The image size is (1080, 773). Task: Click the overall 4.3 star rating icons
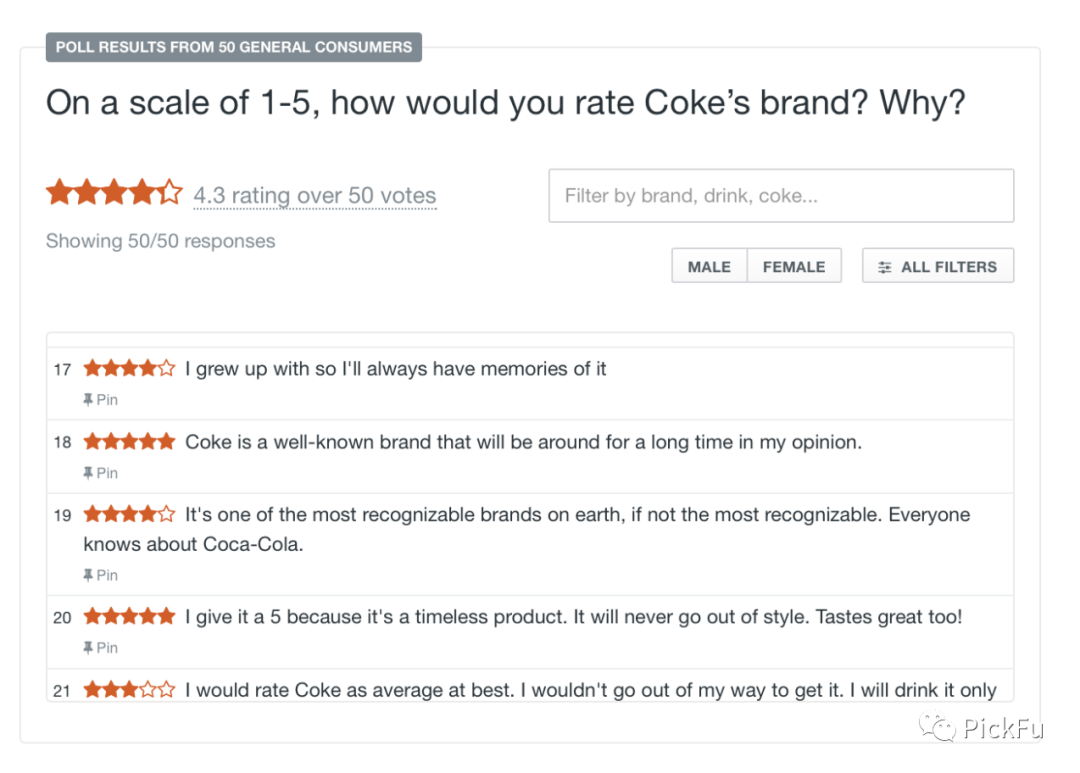[114, 193]
